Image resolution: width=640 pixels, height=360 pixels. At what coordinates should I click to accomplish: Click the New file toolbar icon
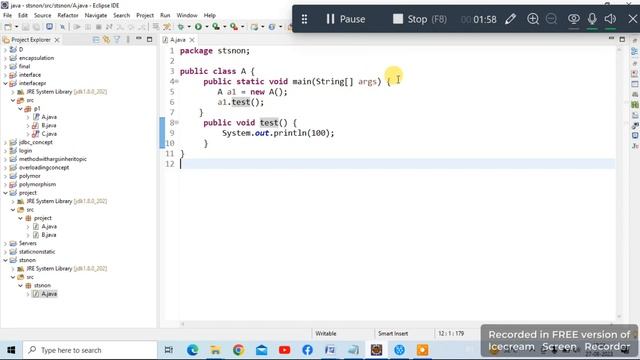8,27
